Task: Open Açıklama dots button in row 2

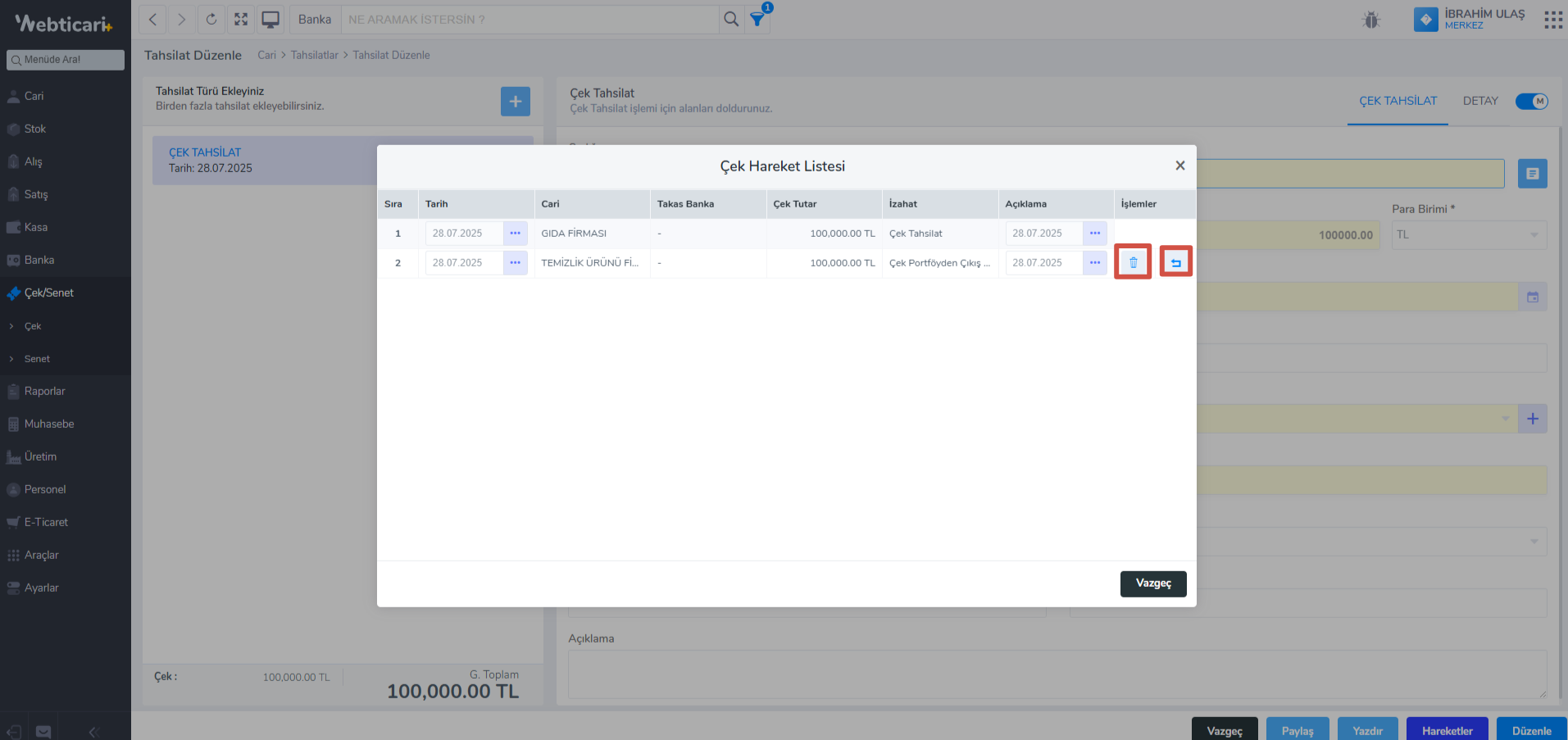Action: 1094,263
